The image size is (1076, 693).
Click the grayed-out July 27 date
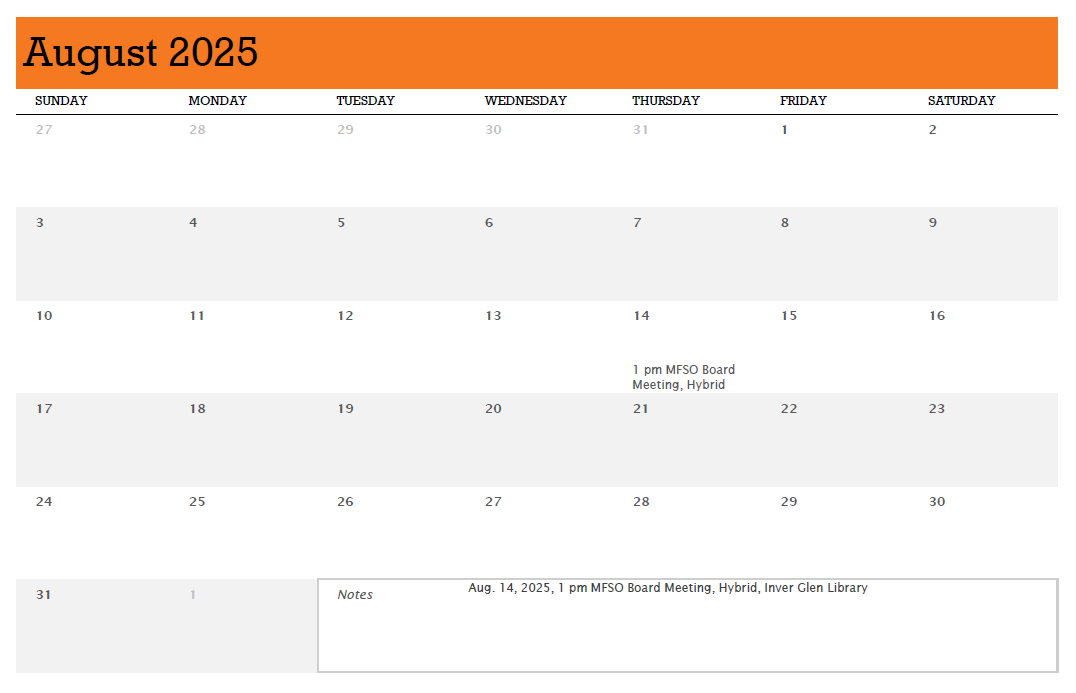pyautogui.click(x=44, y=130)
